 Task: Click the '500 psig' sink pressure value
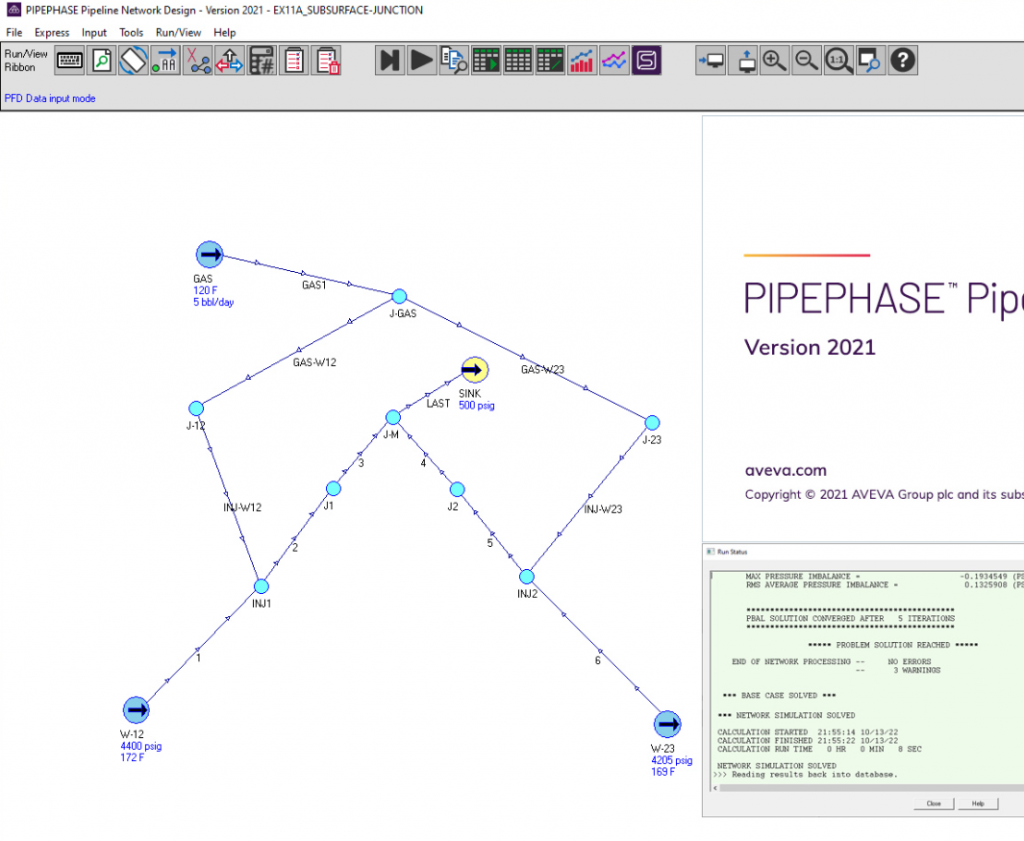(x=477, y=405)
